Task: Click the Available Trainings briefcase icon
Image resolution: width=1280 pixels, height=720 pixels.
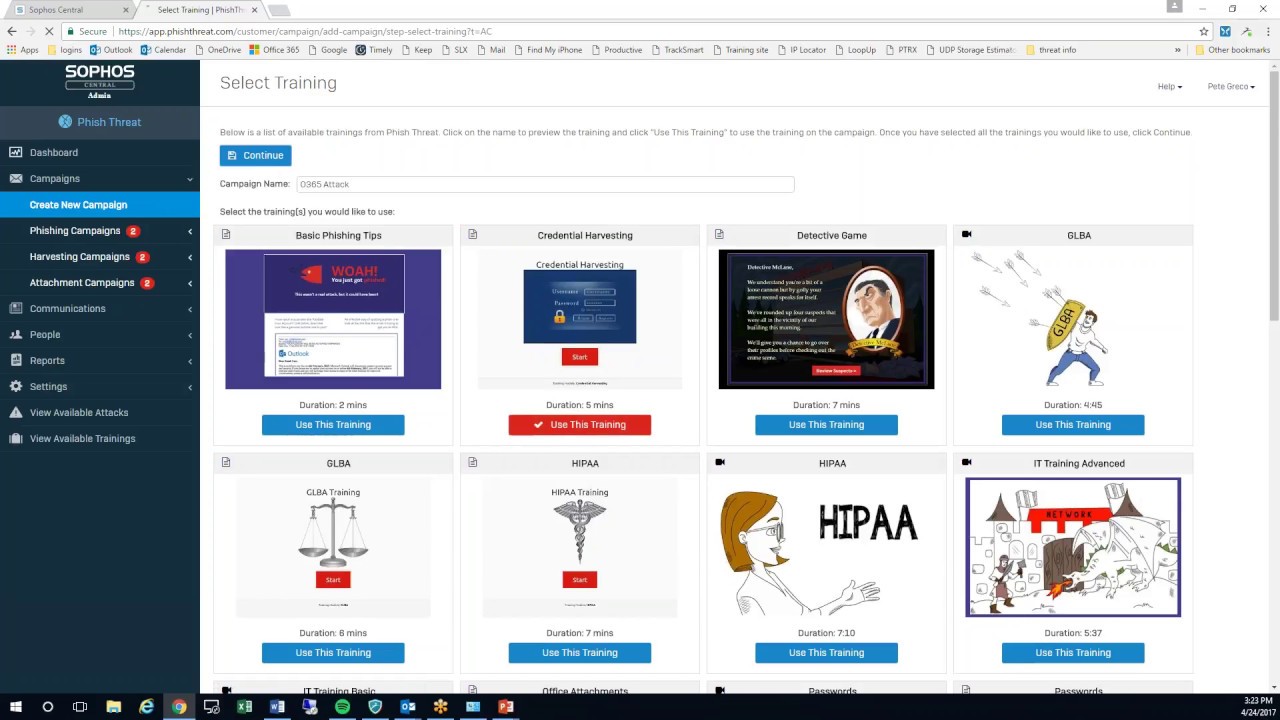Action: point(16,438)
